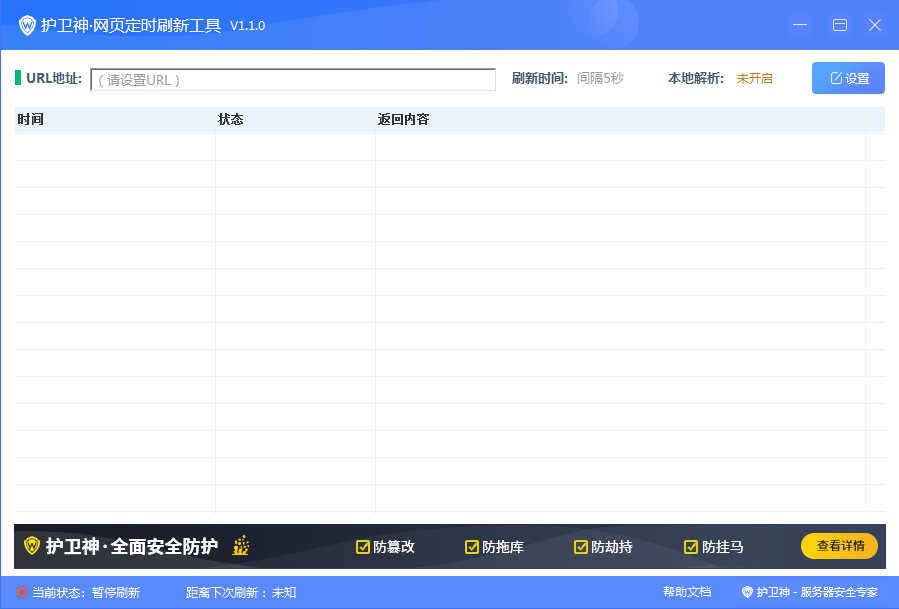This screenshot has width=899, height=609.
Task: Maximize the application window
Action: tap(840, 25)
